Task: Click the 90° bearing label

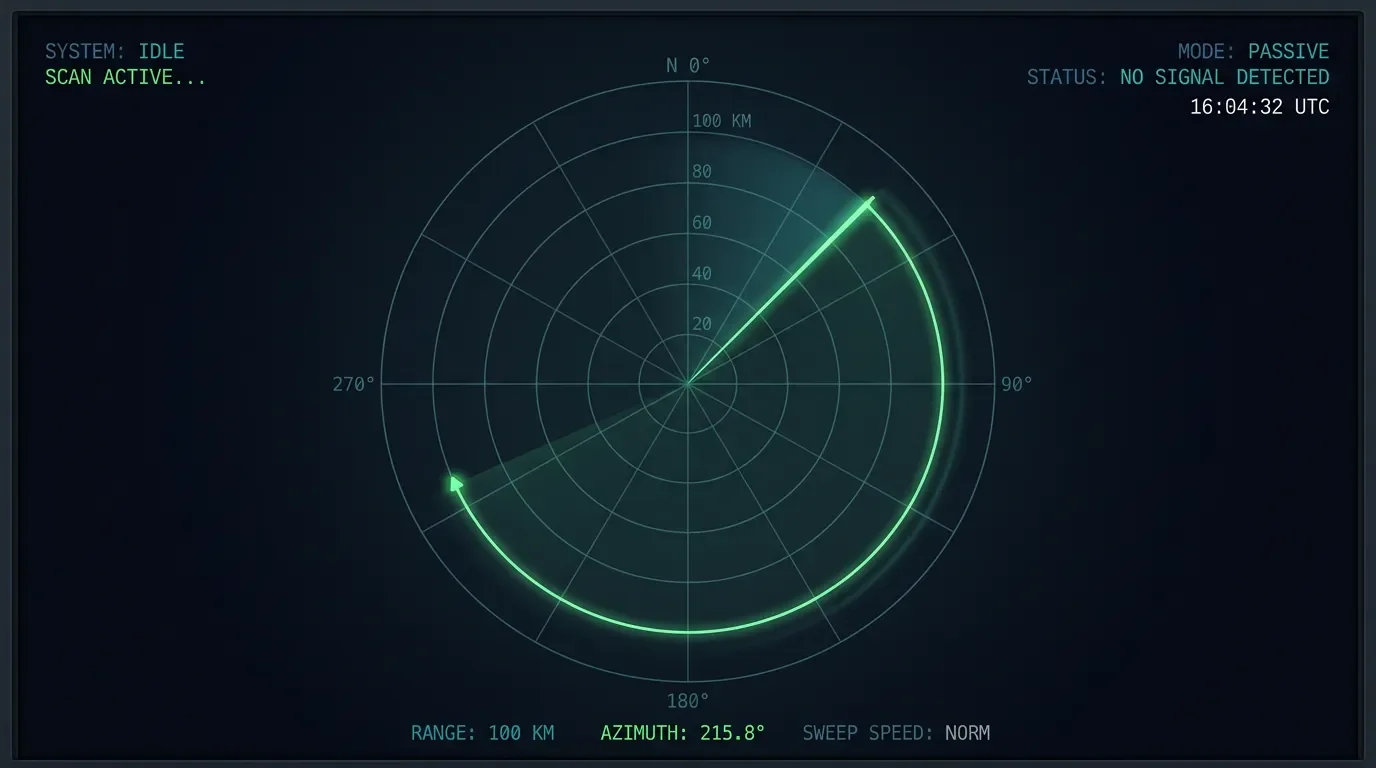Action: click(x=1016, y=384)
